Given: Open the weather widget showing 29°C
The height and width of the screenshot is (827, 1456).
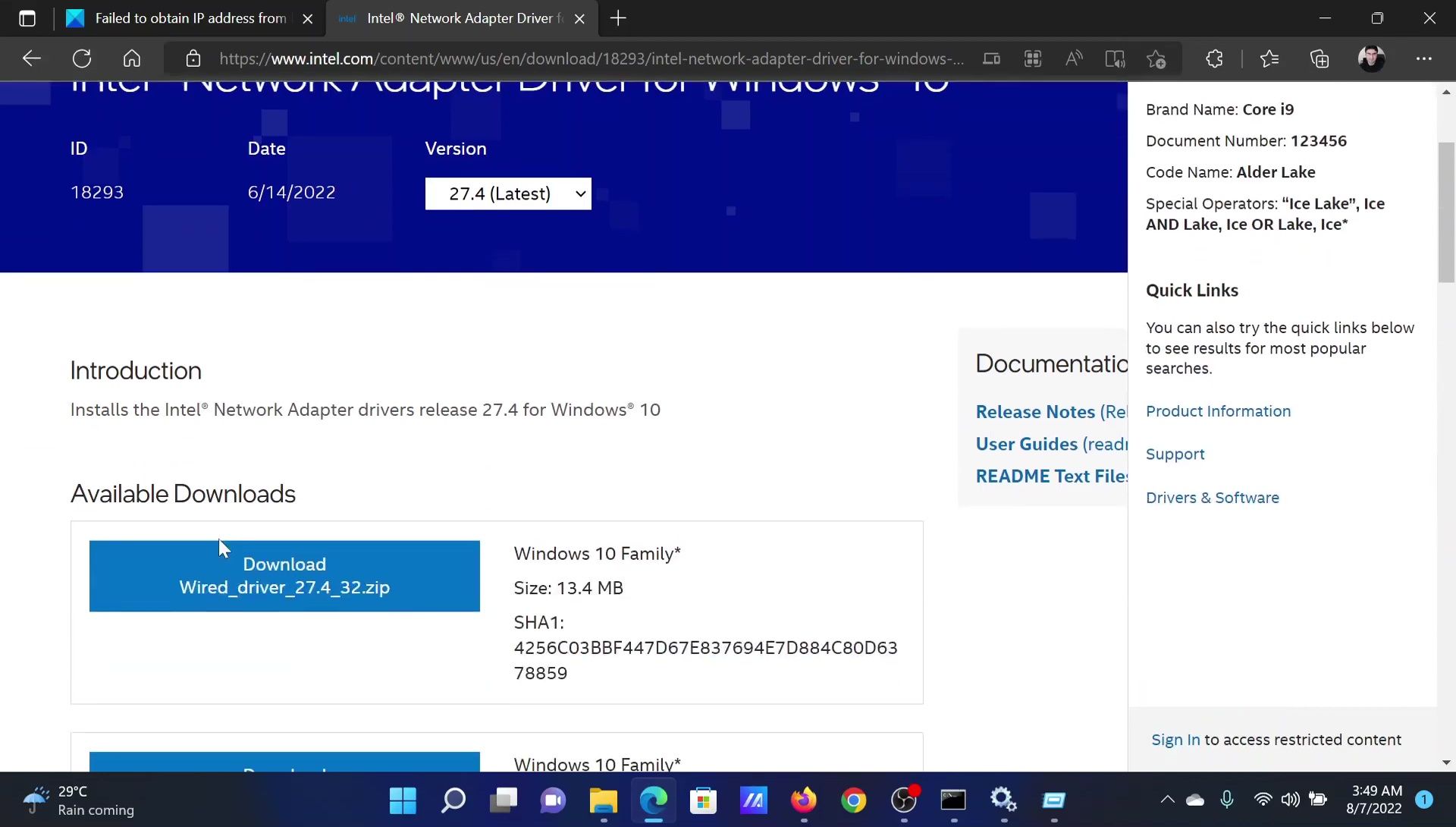Looking at the screenshot, I should [x=78, y=800].
